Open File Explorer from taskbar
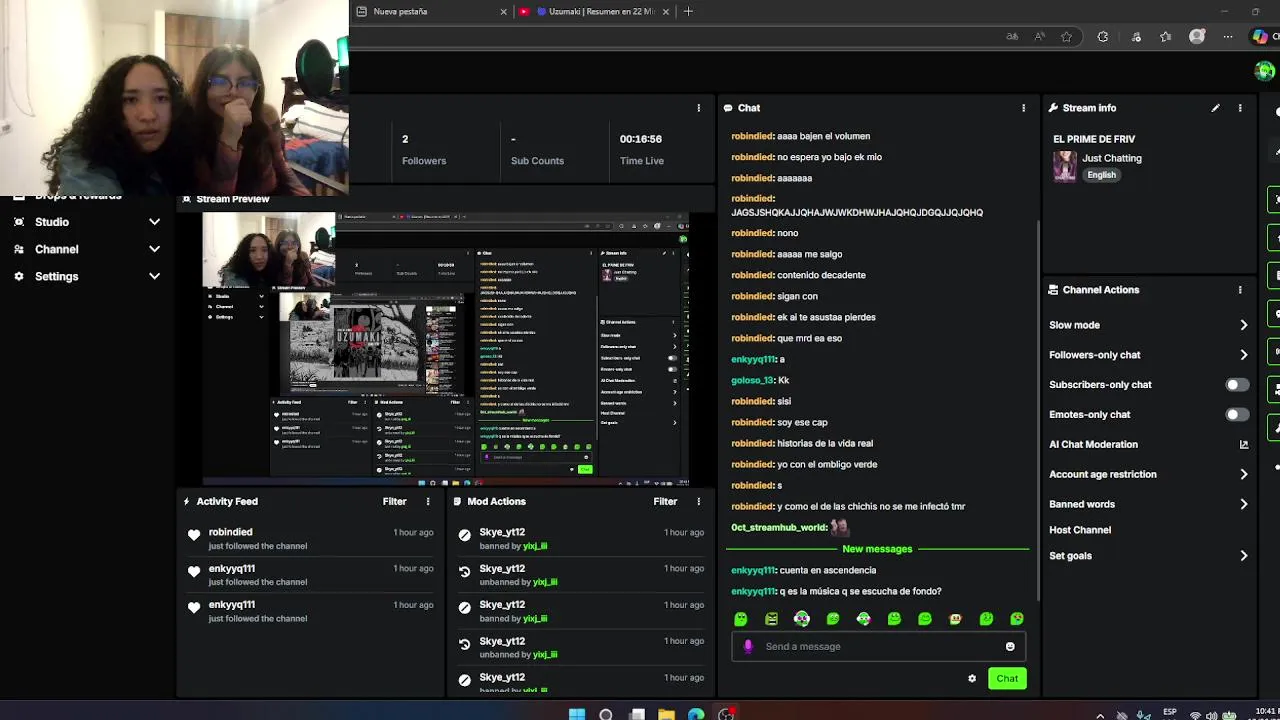Image resolution: width=1280 pixels, height=720 pixels. tap(666, 714)
